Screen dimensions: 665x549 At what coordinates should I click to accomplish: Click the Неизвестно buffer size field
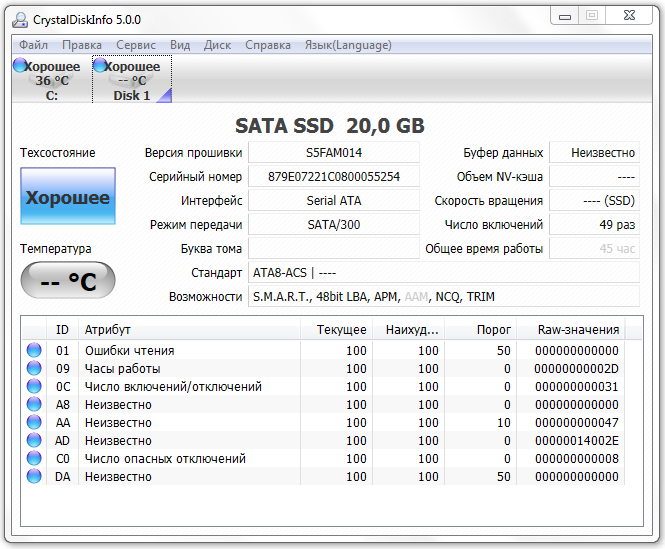point(595,153)
